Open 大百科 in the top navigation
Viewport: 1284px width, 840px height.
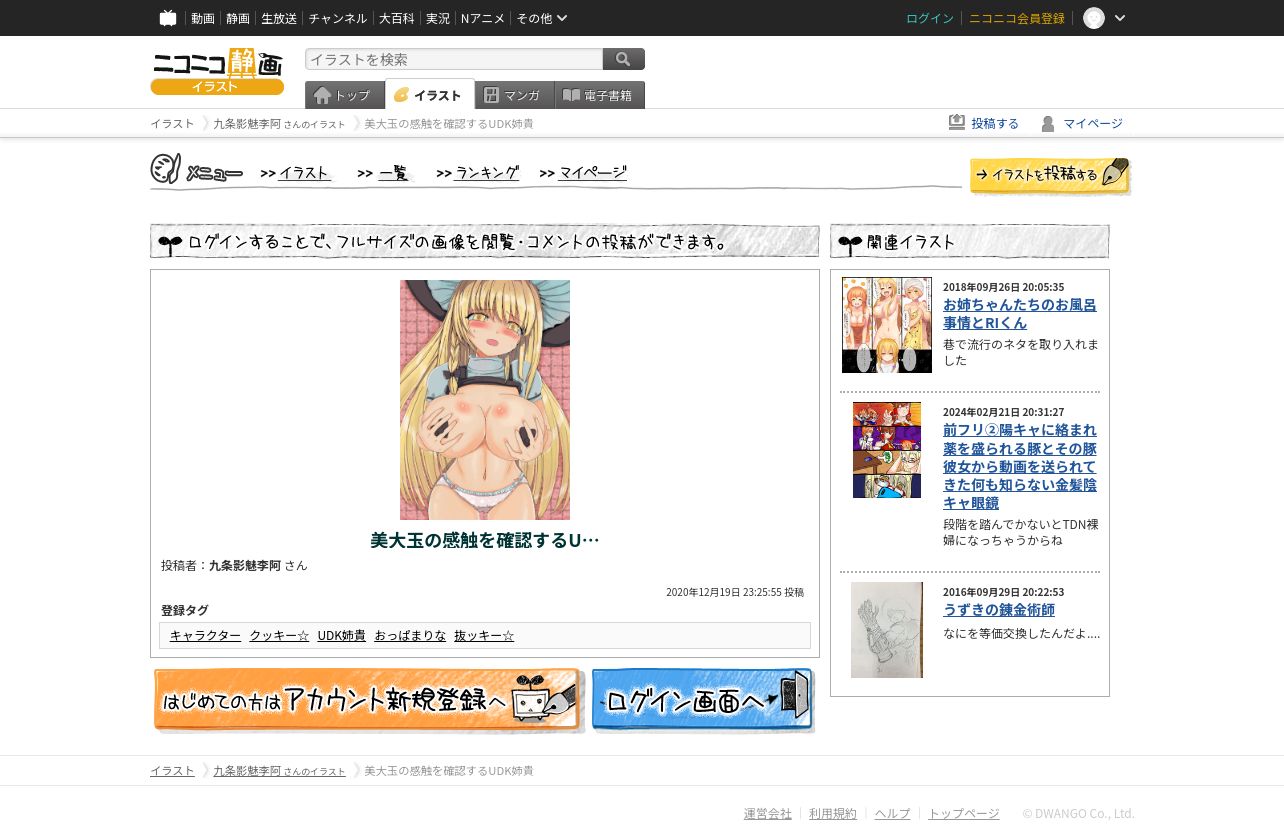click(x=396, y=18)
